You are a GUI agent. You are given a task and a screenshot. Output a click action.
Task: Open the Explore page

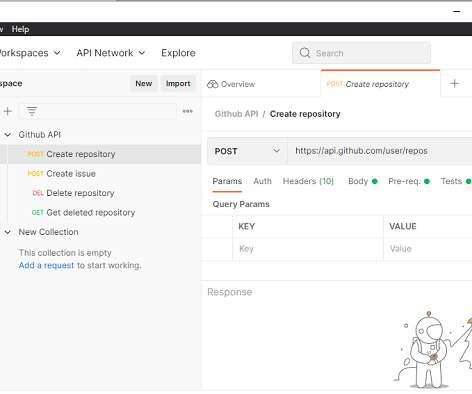178,53
